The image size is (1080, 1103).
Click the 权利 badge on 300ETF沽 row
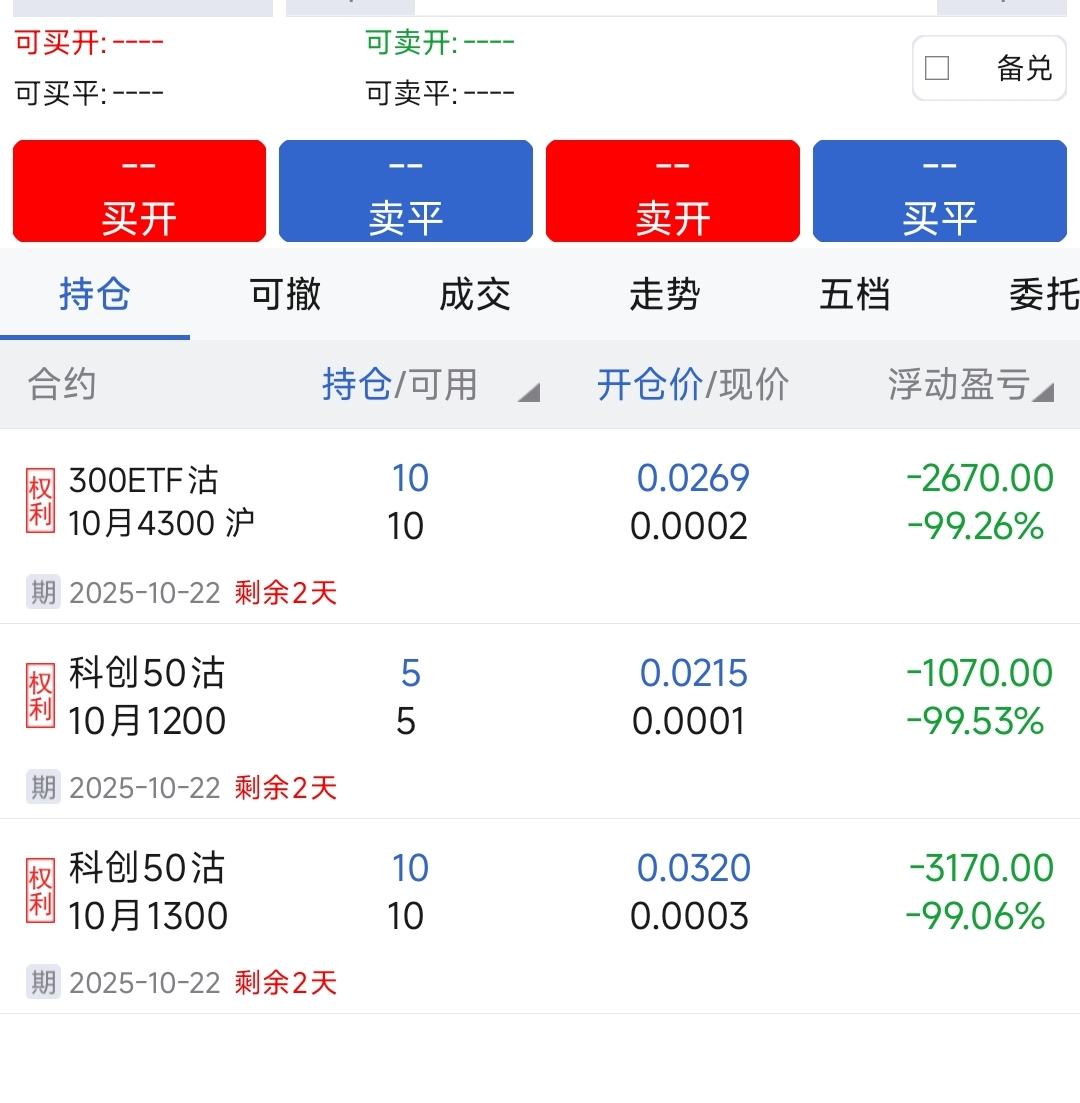[40, 503]
